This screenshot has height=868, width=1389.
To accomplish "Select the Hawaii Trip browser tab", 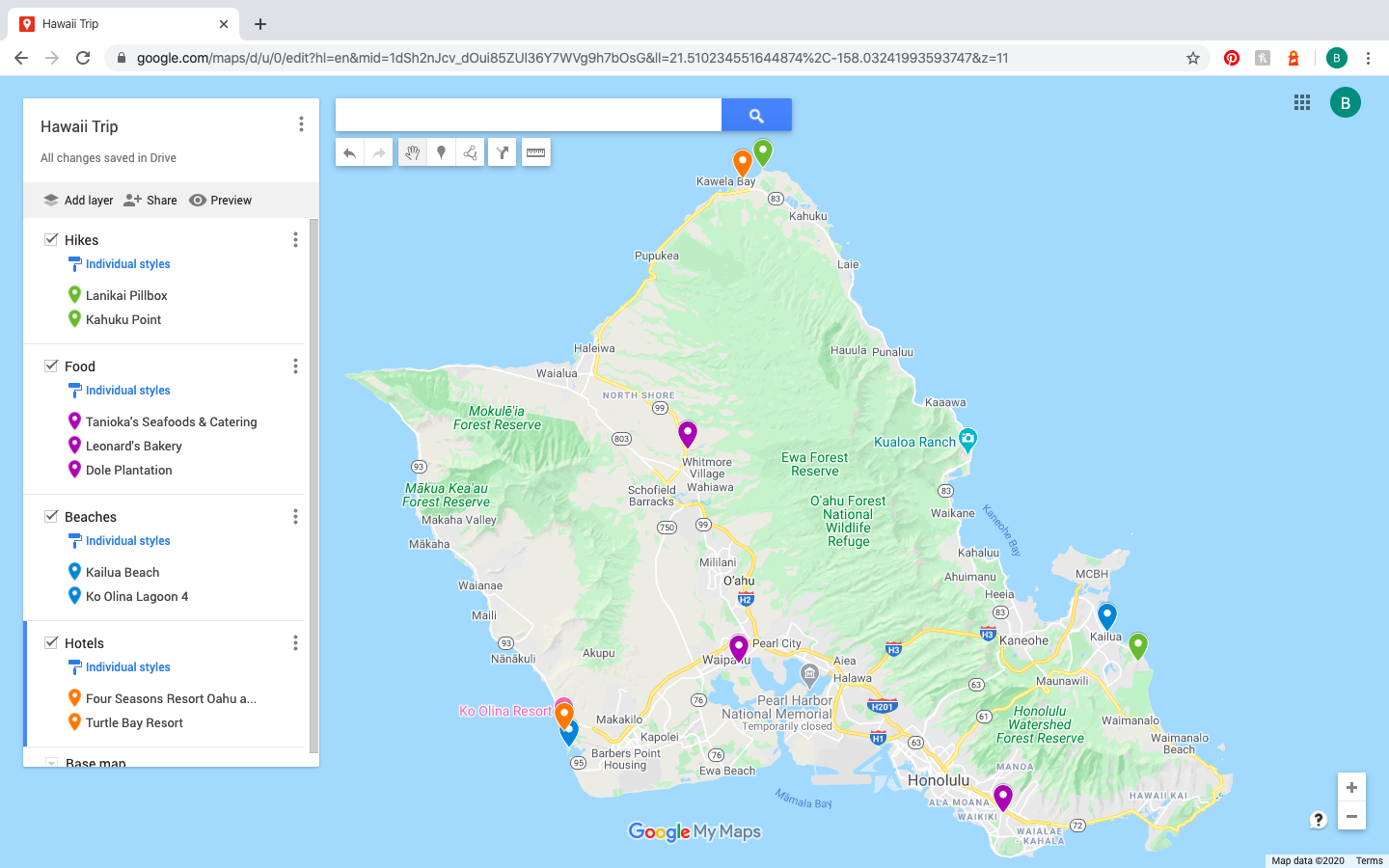I will 125,24.
